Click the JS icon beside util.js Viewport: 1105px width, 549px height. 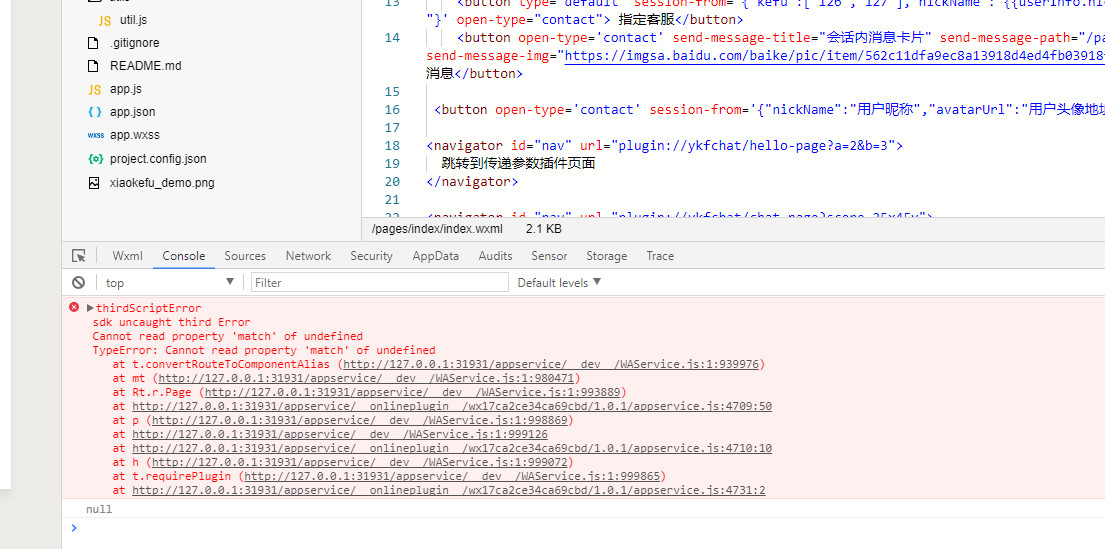tap(105, 20)
